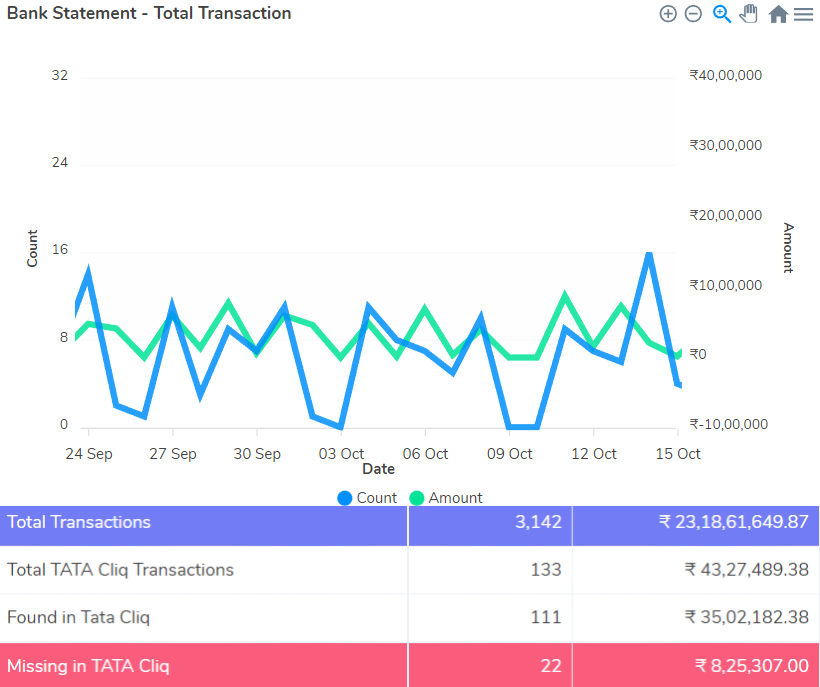Enable the panning hand tool
The image size is (820, 687).
(x=748, y=14)
